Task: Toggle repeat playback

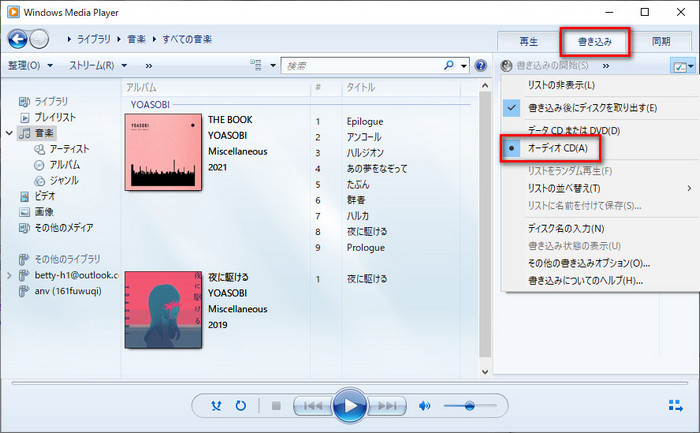Action: click(x=241, y=406)
